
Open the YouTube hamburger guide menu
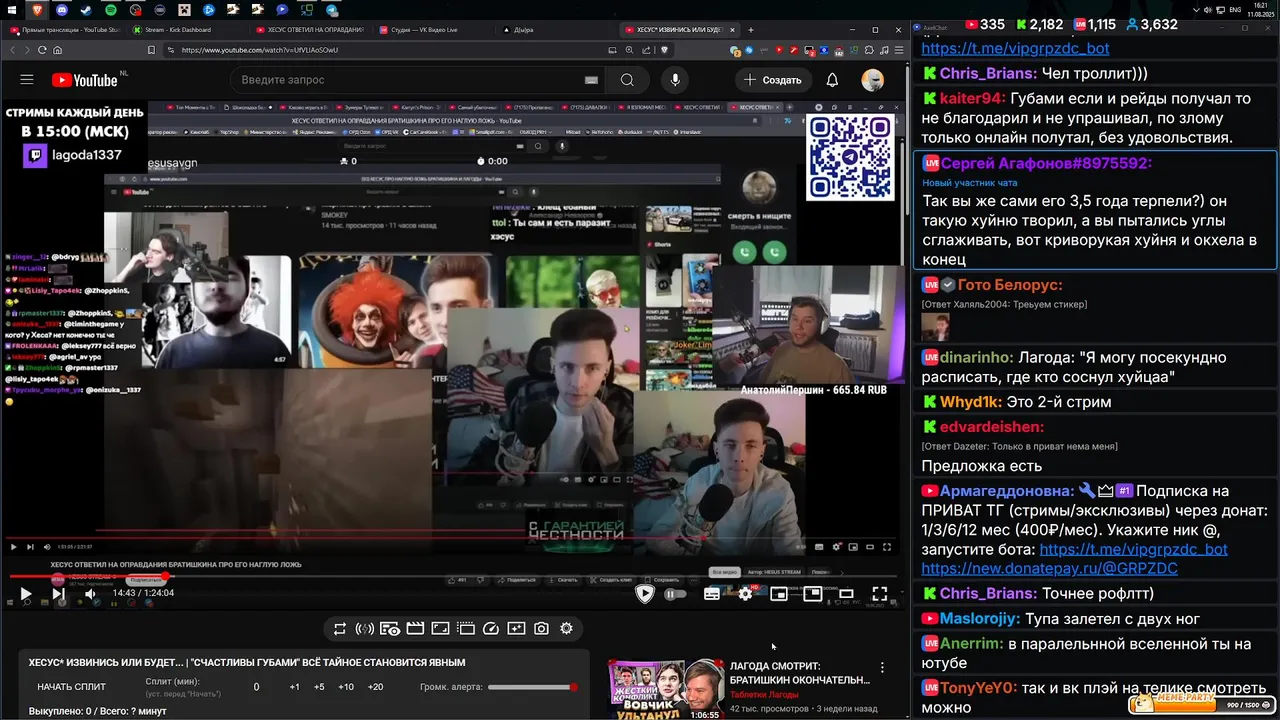pyautogui.click(x=27, y=80)
